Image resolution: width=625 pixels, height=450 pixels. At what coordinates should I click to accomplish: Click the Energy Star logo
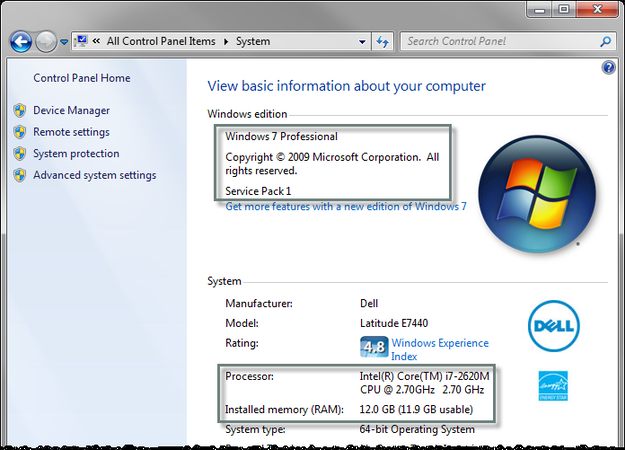click(x=553, y=386)
